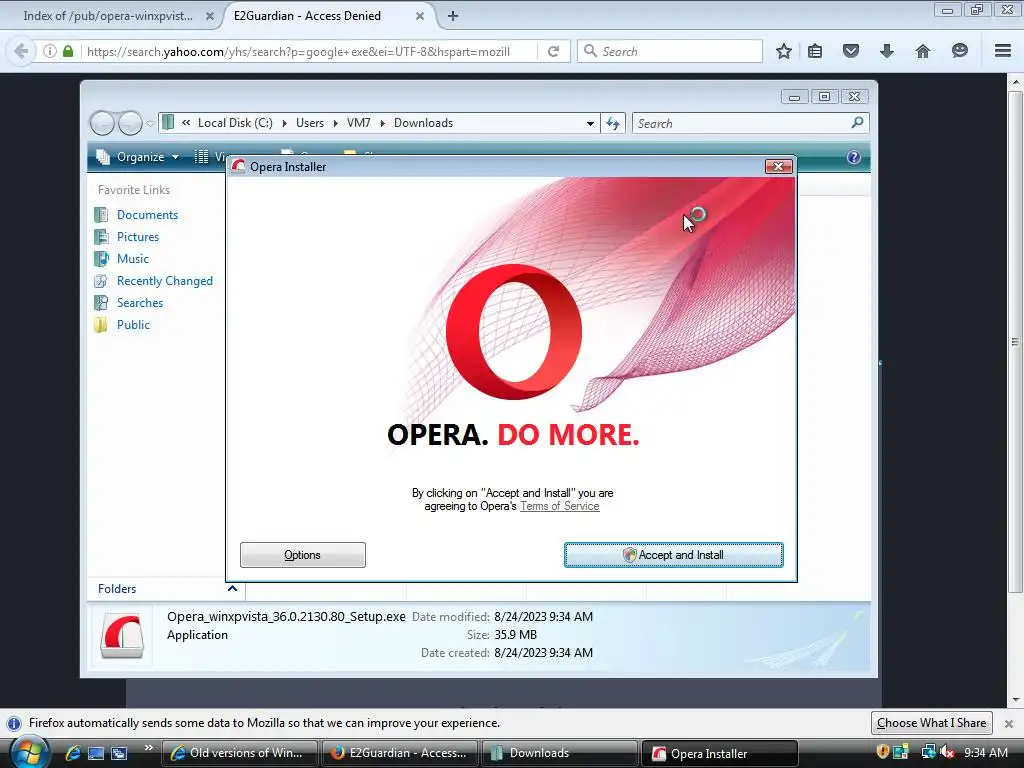Launch Internet Explorer from Quick Launch
This screenshot has height=768, width=1024.
point(72,753)
